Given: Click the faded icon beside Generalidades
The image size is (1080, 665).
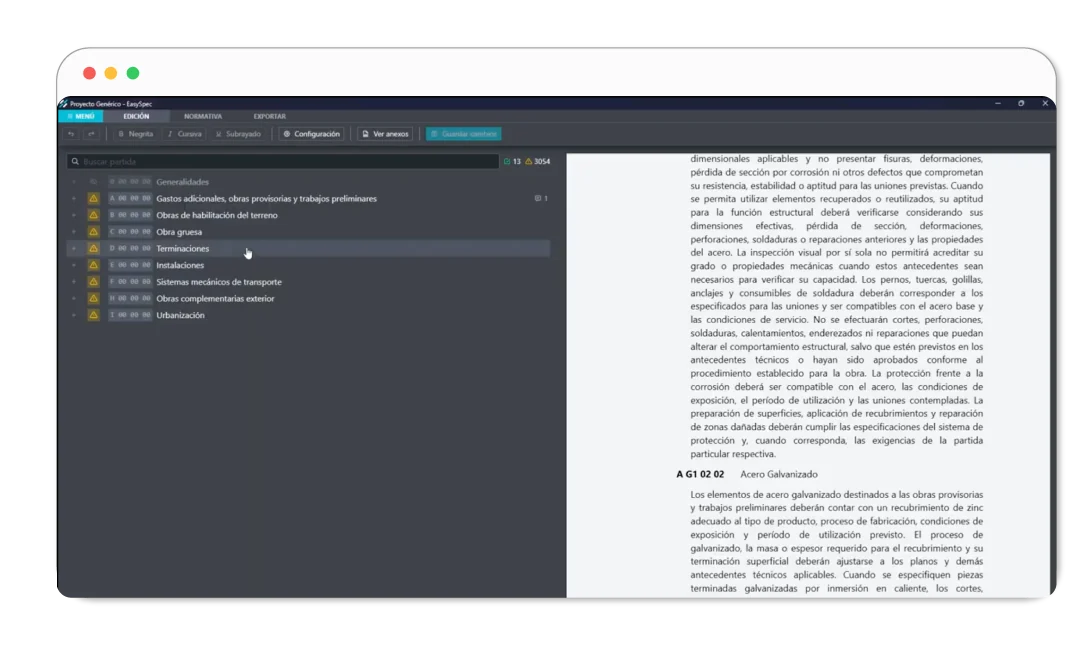Looking at the screenshot, I should coord(94,182).
